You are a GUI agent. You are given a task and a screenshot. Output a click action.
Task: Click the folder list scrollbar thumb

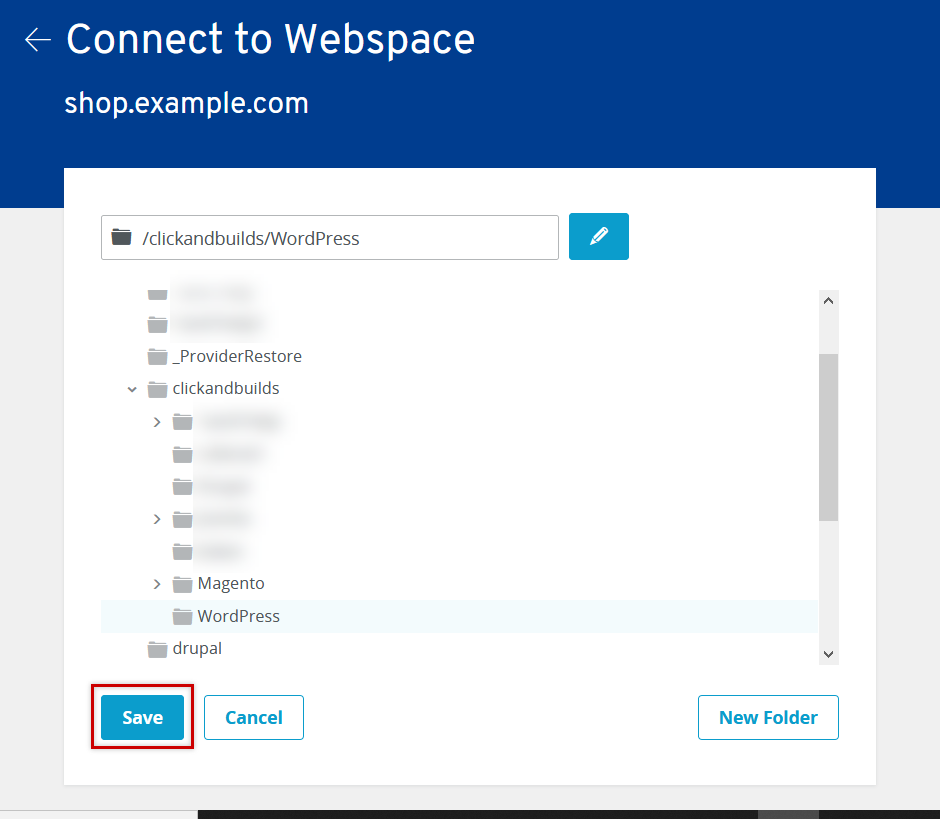point(828,437)
